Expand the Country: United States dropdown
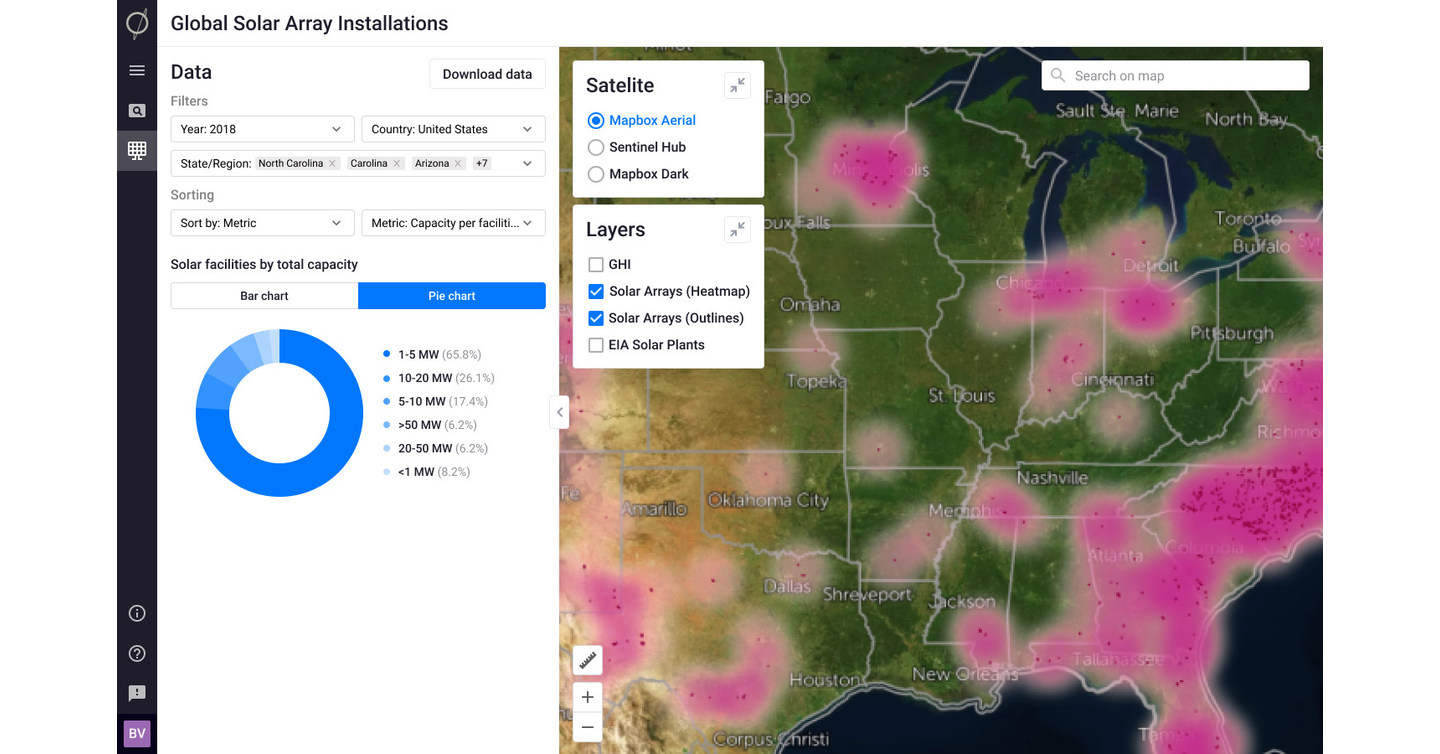The height and width of the screenshot is (754, 1440). coord(452,129)
